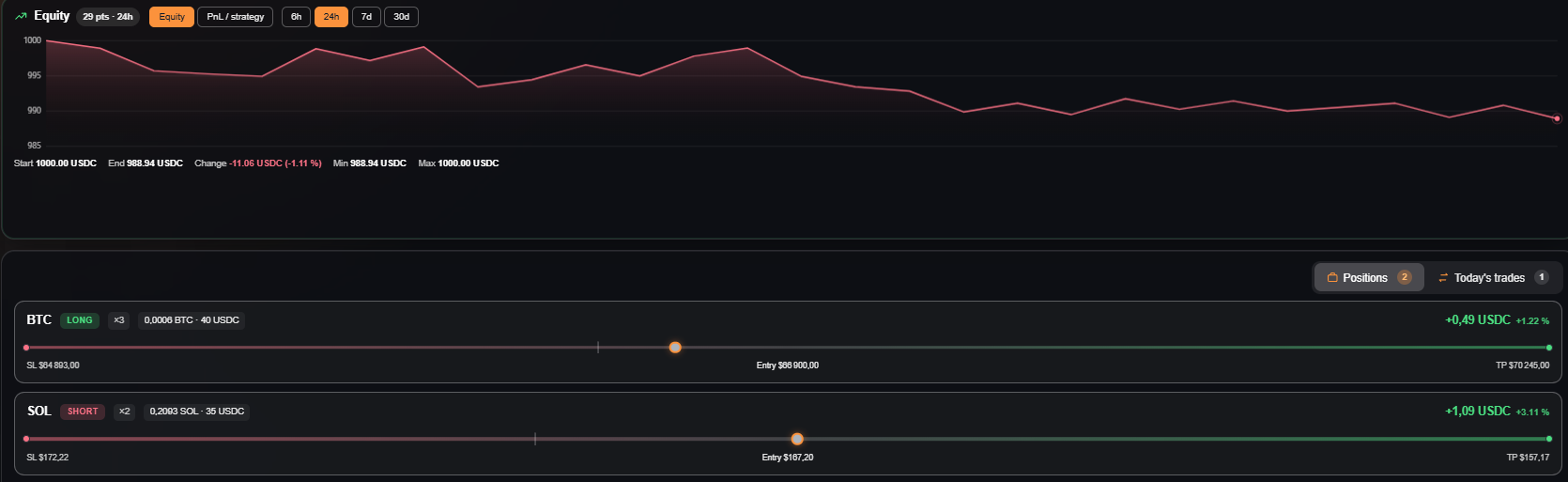1568x482 pixels.
Task: Click the 29 pts · 24h badge
Action: 108,17
